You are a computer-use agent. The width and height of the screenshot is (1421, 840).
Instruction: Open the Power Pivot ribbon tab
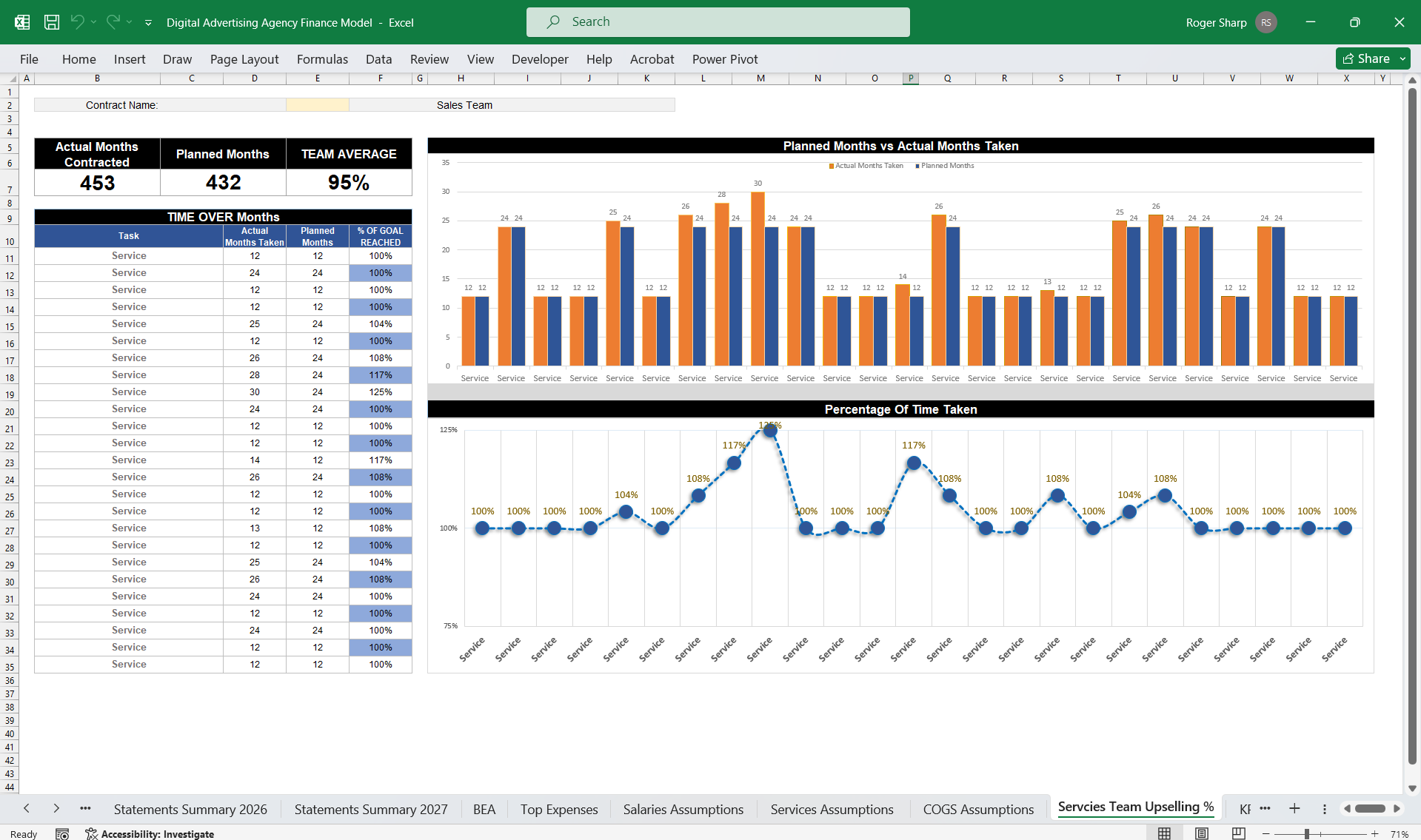click(724, 58)
